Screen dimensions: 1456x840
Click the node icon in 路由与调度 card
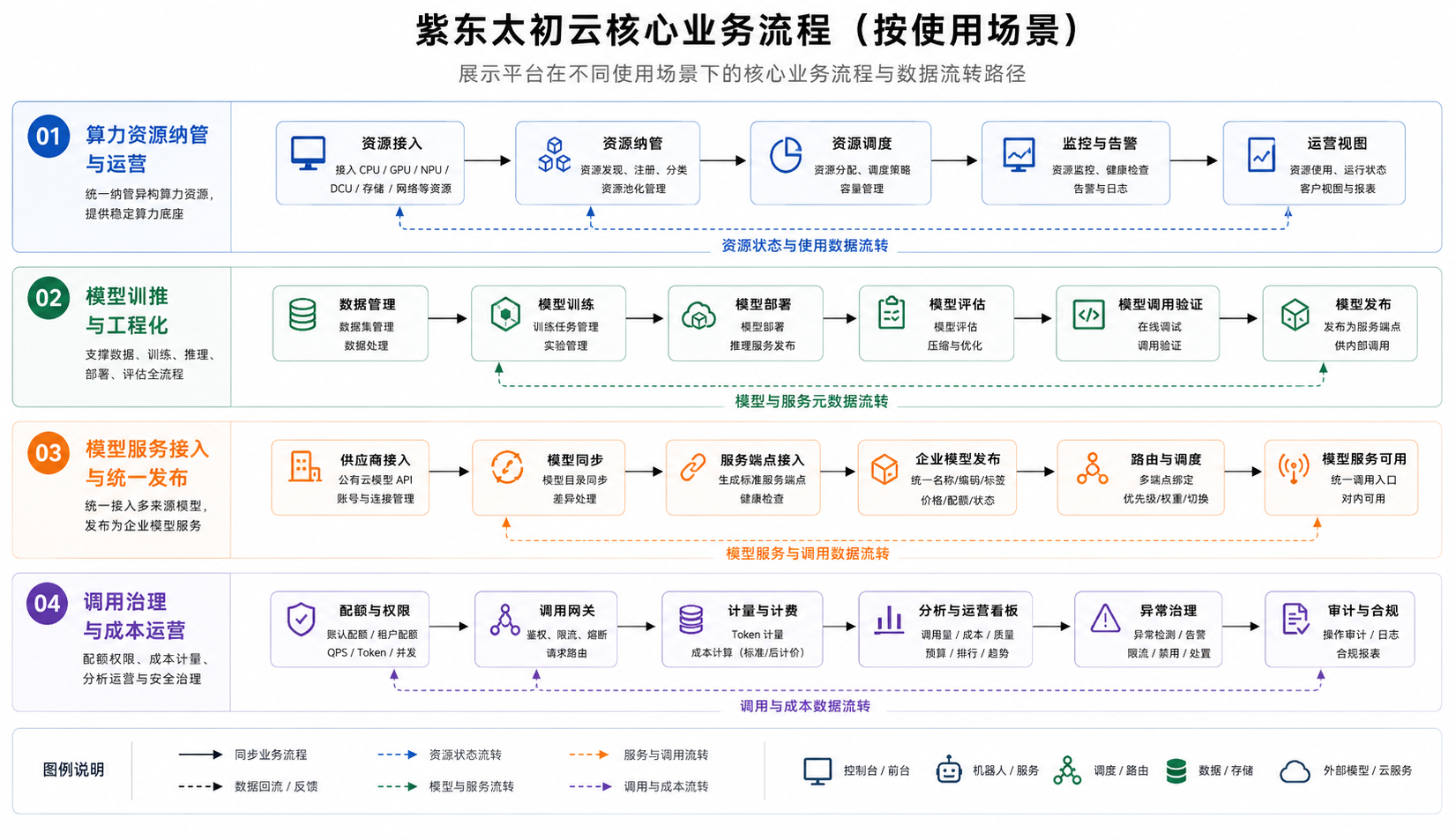pyautogui.click(x=1093, y=469)
